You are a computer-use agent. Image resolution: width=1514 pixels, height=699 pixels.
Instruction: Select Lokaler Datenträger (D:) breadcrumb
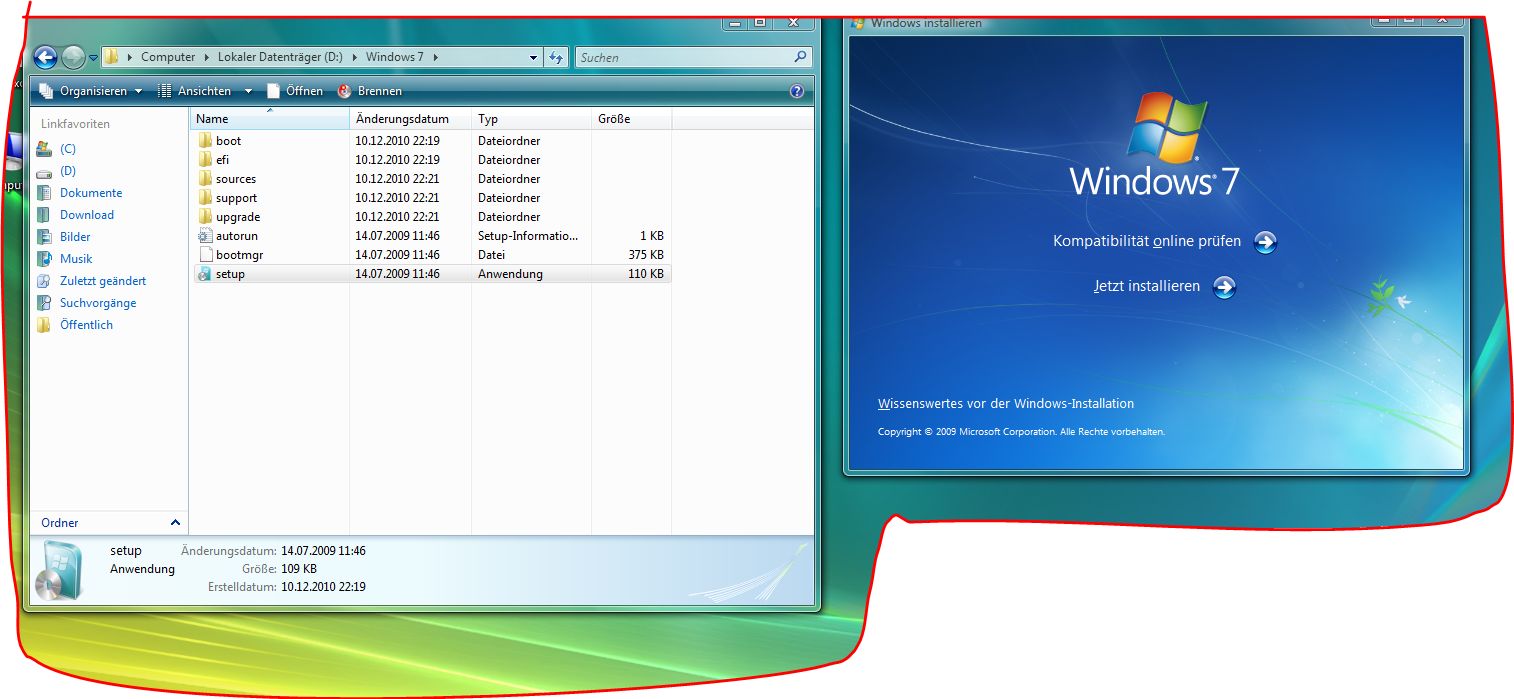coord(279,57)
